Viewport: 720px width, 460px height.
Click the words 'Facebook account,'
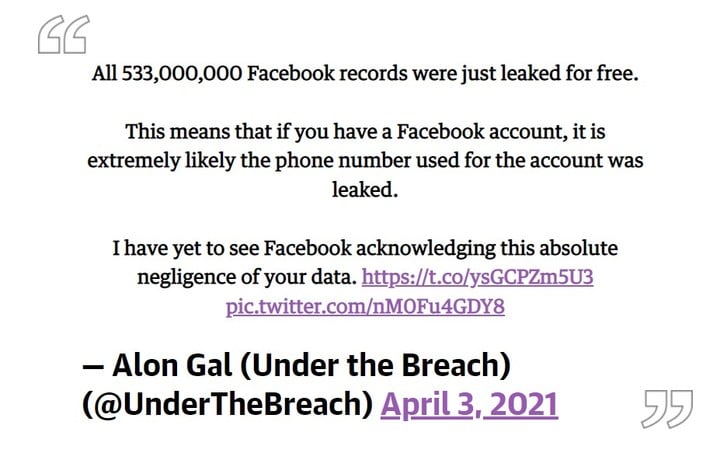[x=480, y=132]
